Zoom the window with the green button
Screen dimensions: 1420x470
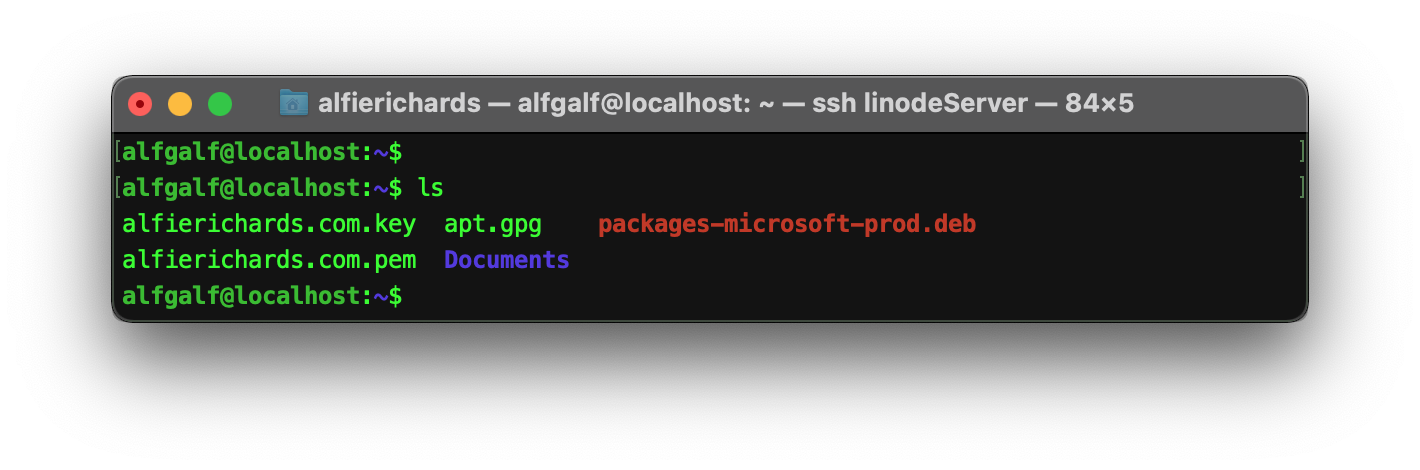pos(220,103)
